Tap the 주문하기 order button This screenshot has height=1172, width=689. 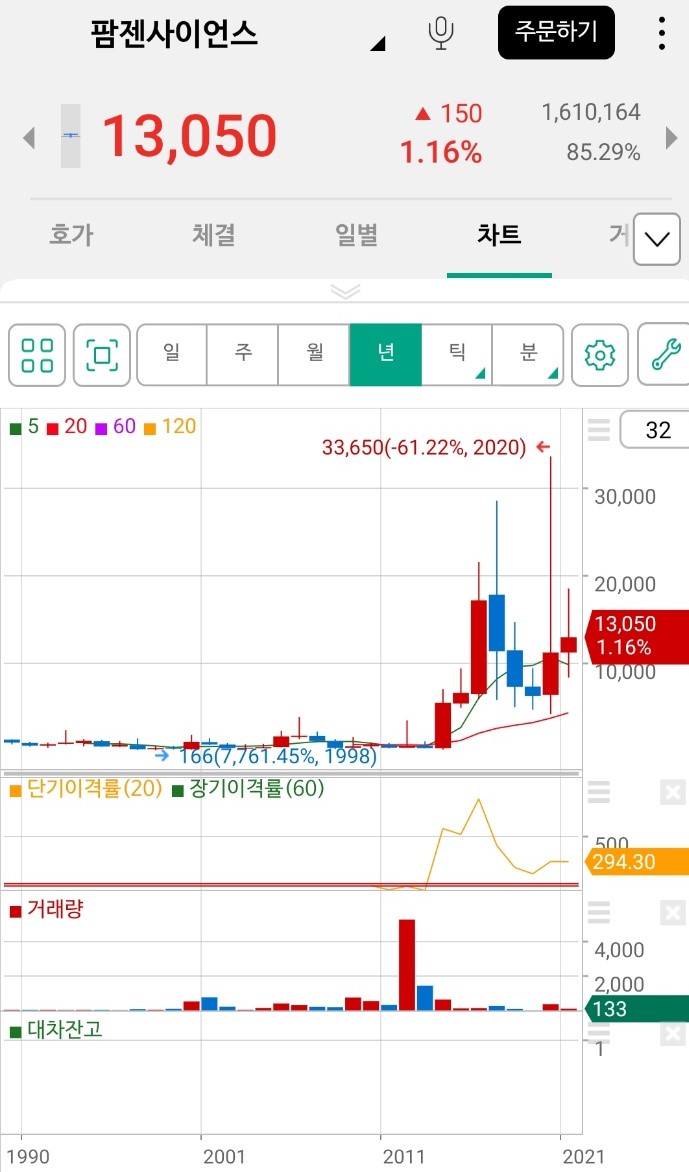(x=557, y=33)
